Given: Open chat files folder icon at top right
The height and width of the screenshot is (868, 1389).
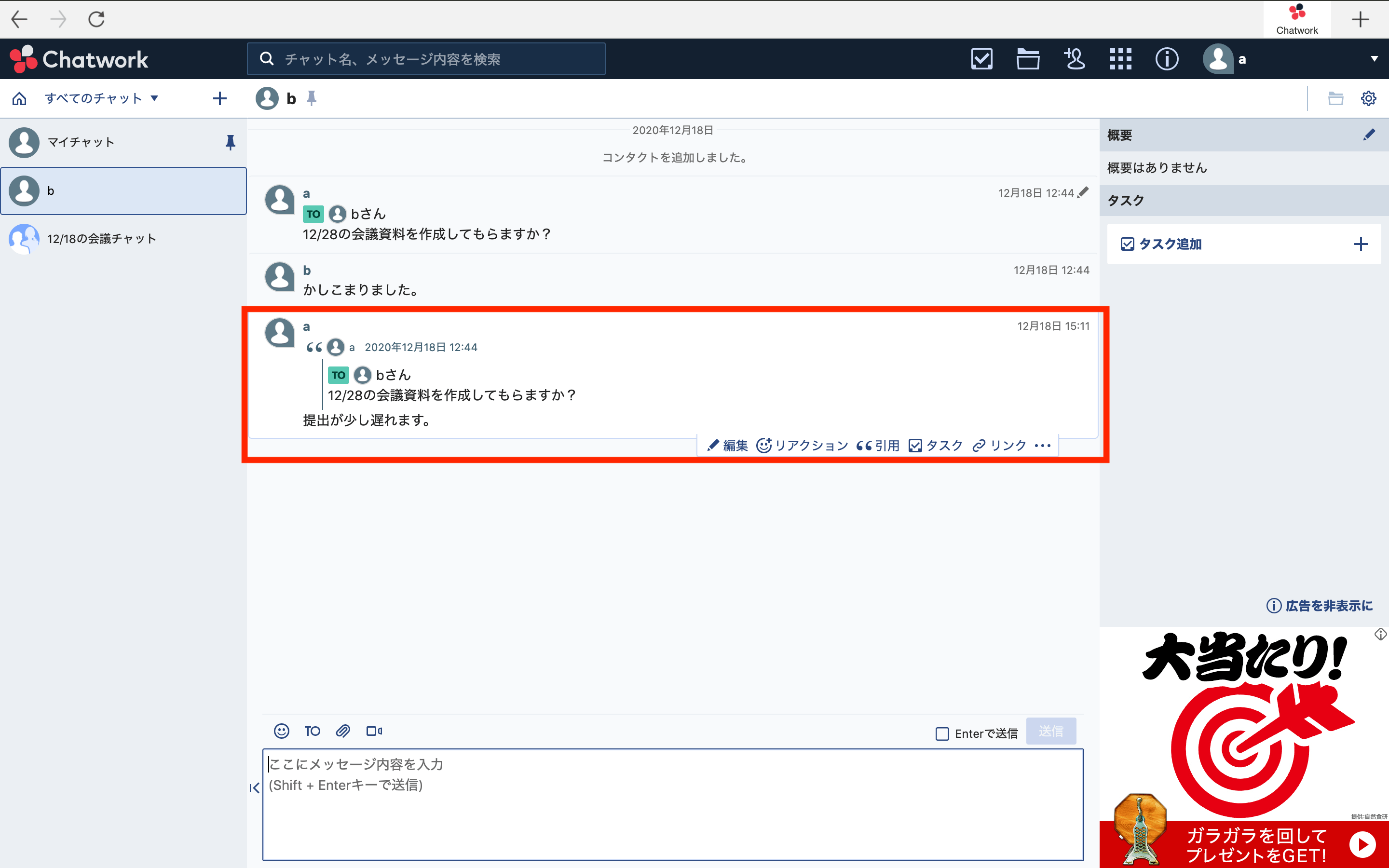Looking at the screenshot, I should 1335,99.
